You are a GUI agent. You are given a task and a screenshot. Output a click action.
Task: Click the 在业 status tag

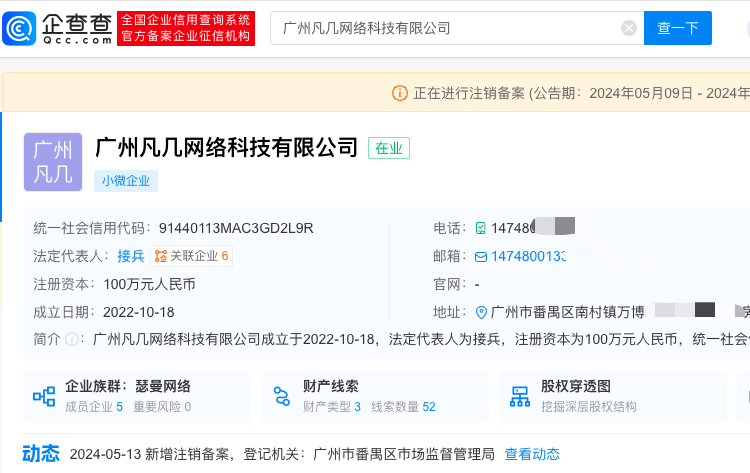389,148
